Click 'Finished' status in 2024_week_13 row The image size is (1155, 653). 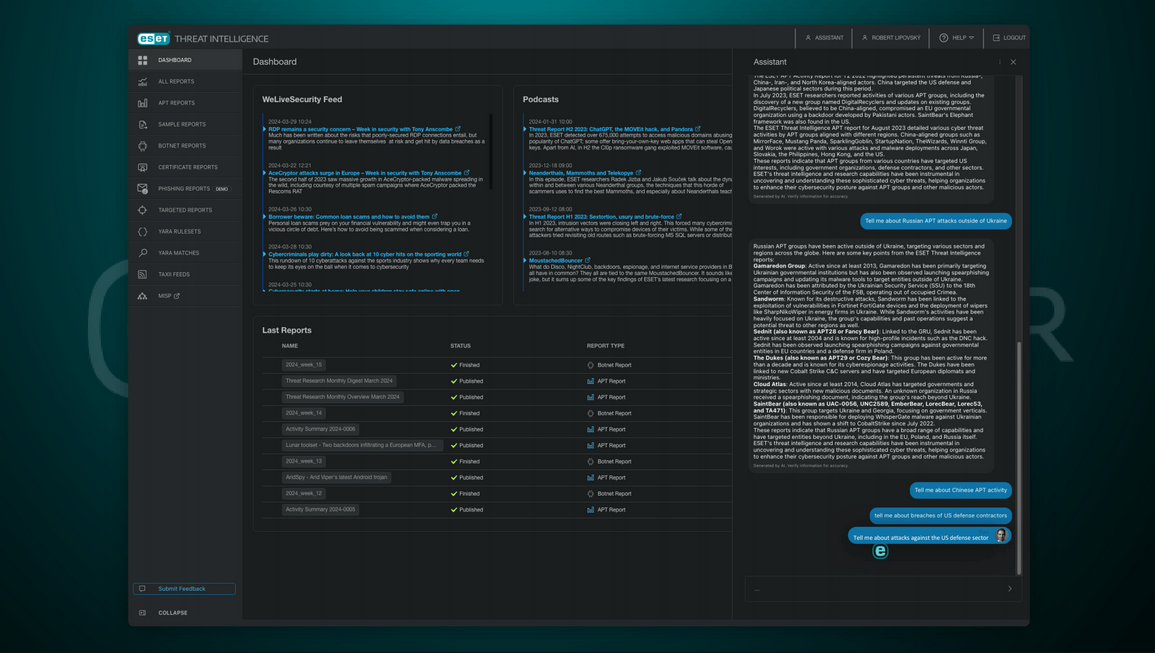point(469,461)
